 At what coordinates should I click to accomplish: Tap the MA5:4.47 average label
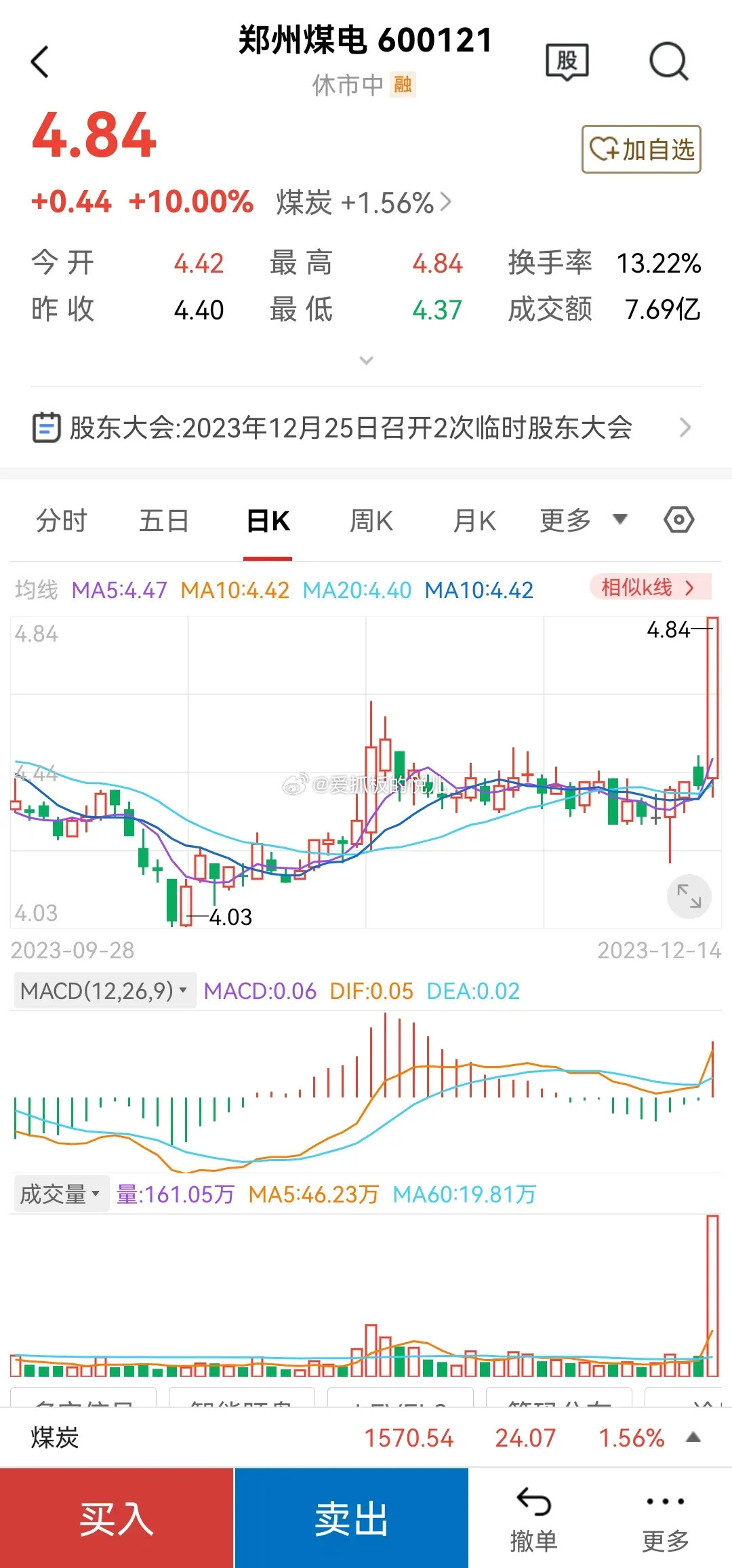pyautogui.click(x=119, y=590)
